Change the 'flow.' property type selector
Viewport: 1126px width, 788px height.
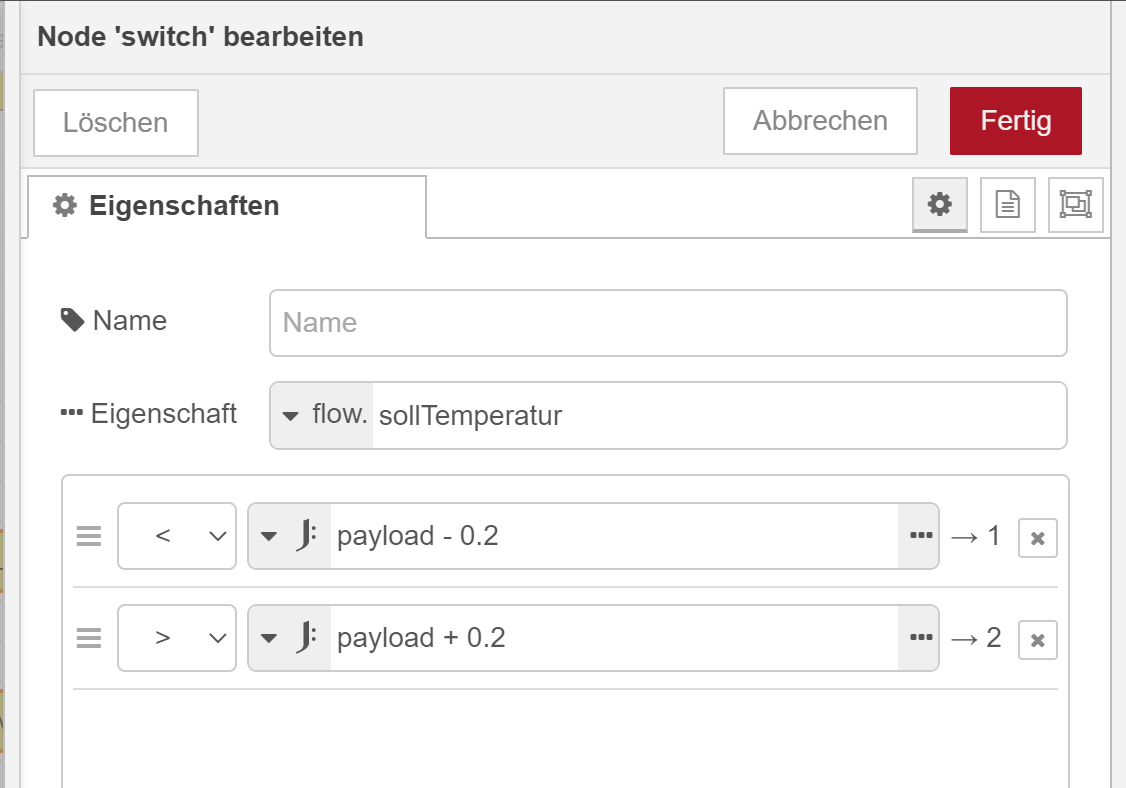pos(322,415)
